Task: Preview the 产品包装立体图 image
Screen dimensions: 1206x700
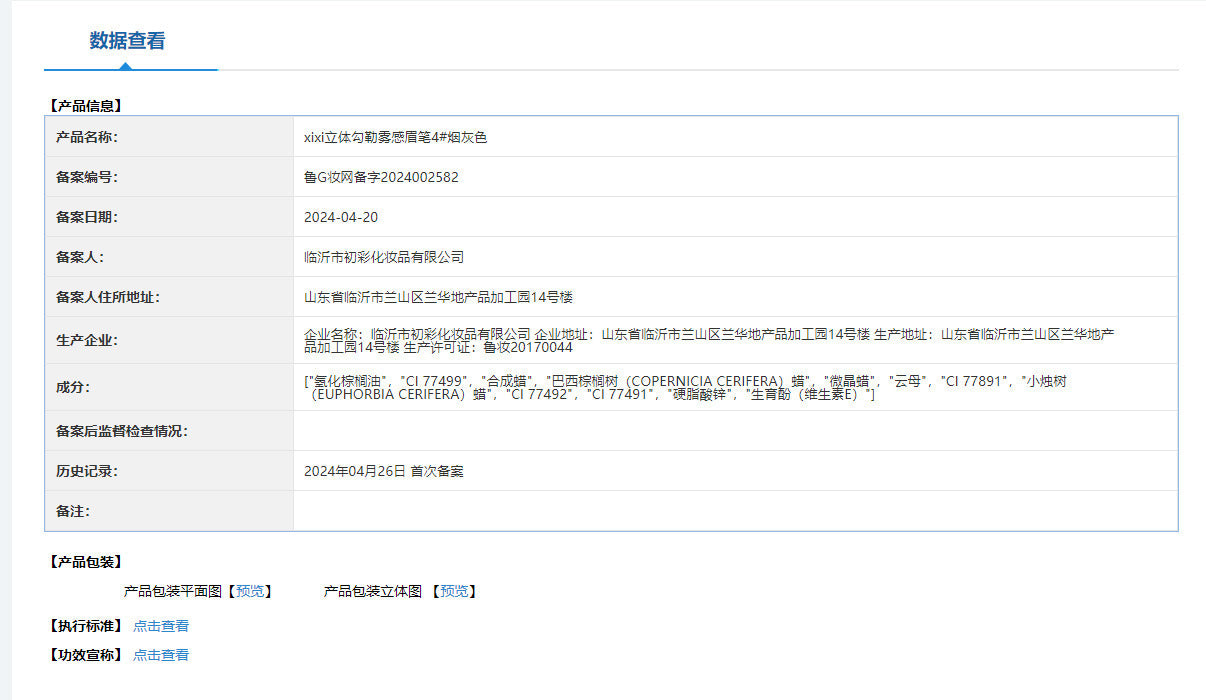Action: coord(454,591)
